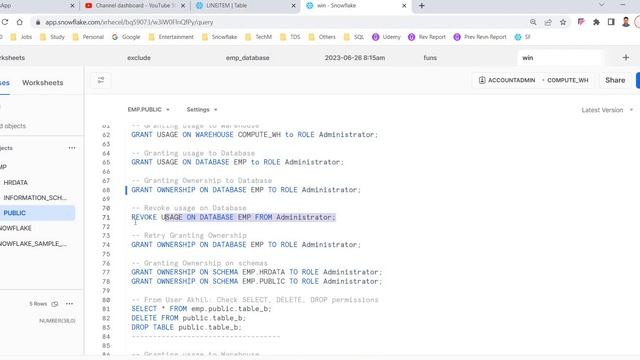This screenshot has height=360, width=640.
Task: Open the Snowflake bookmark folder
Action: point(220,37)
